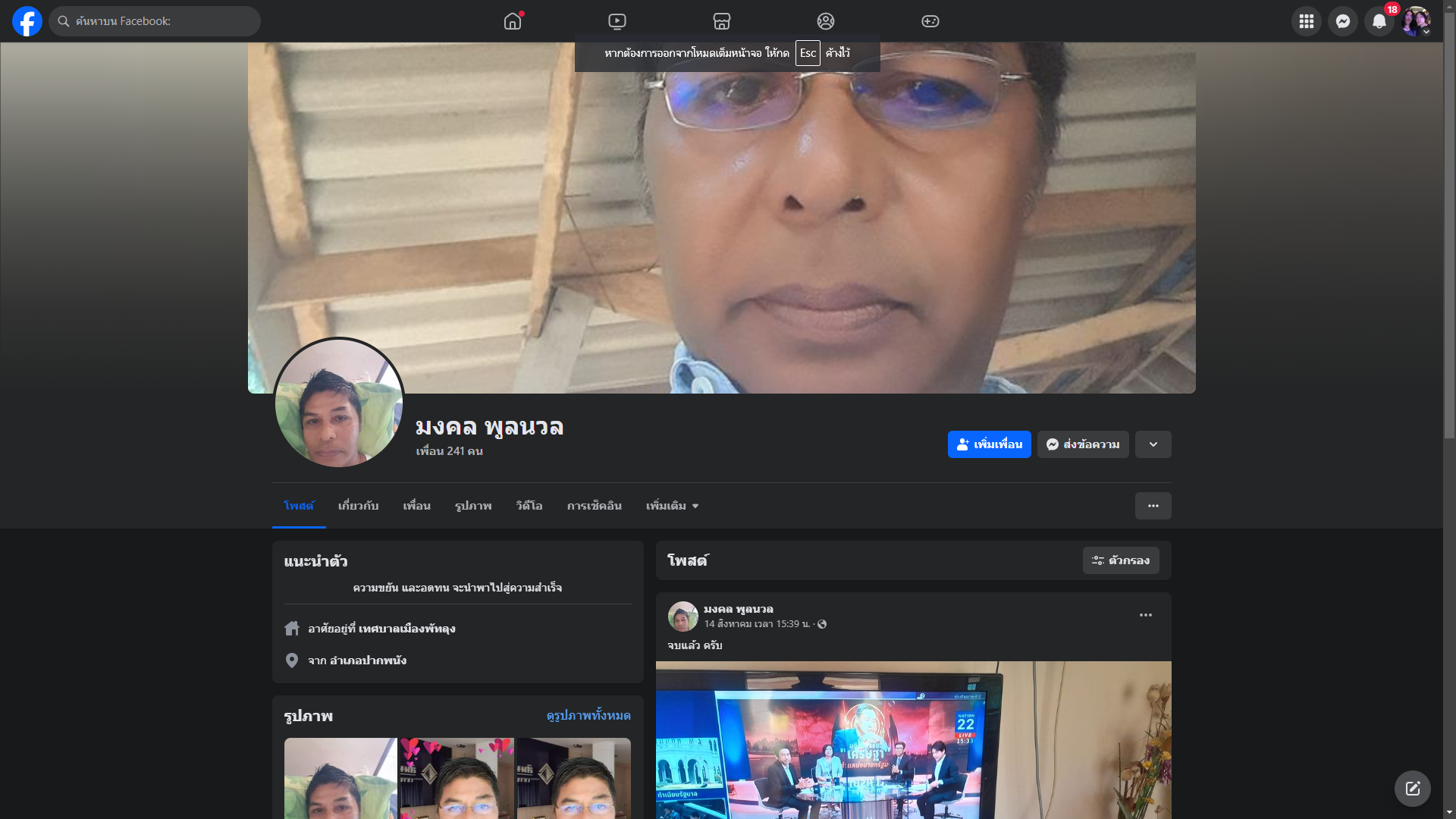Switch to the เกี่ยวกับ tab
The height and width of the screenshot is (819, 1456).
click(358, 506)
